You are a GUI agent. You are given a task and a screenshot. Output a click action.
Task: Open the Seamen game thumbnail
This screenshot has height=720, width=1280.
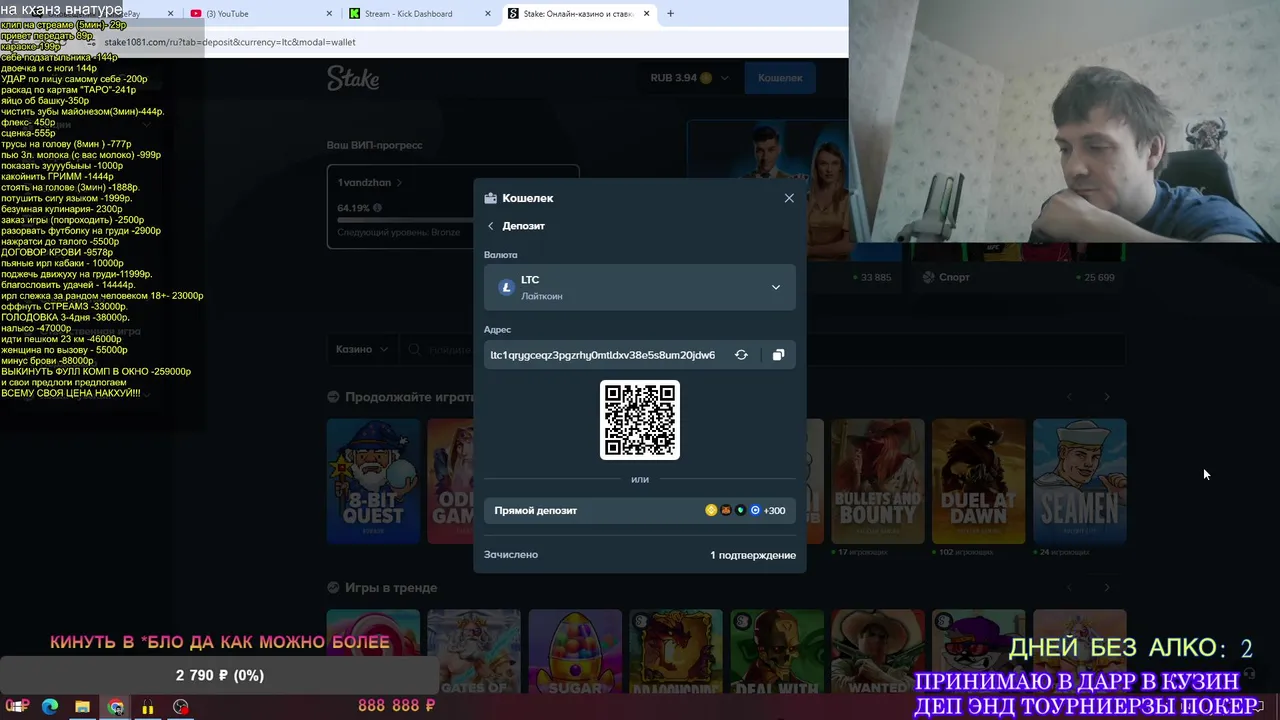click(x=1079, y=481)
